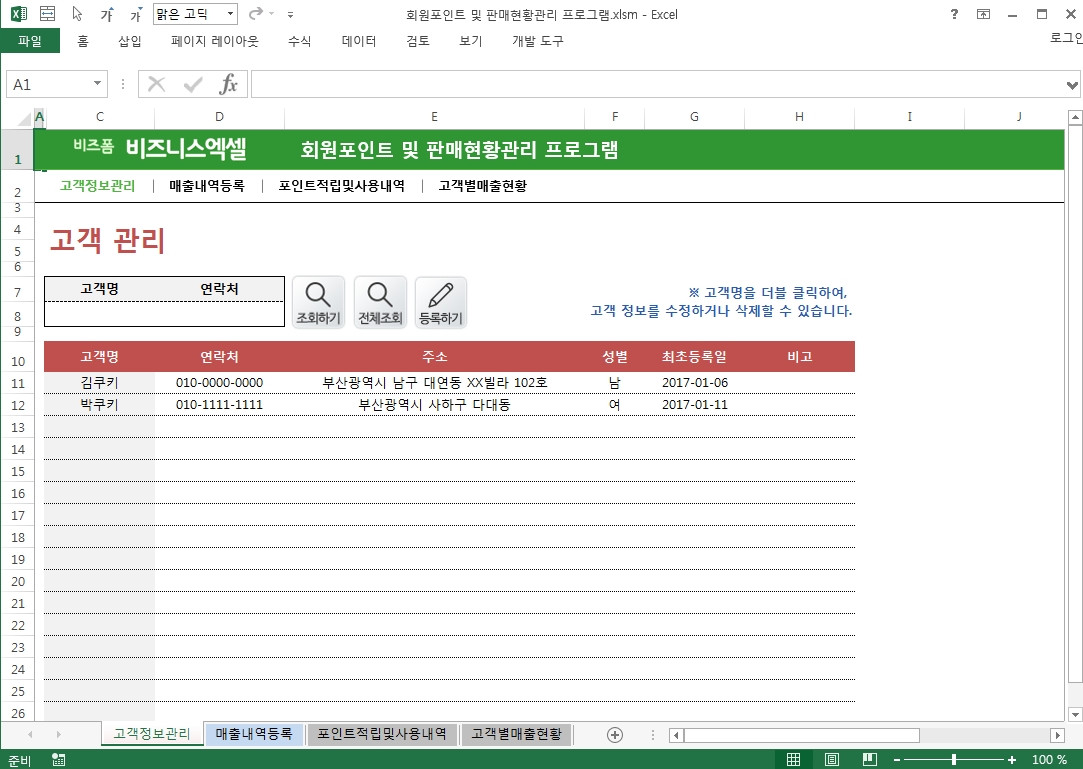This screenshot has height=769, width=1083.
Task: Switch to 포인트적립및사용내역 sheet tab
Action: pyautogui.click(x=382, y=734)
